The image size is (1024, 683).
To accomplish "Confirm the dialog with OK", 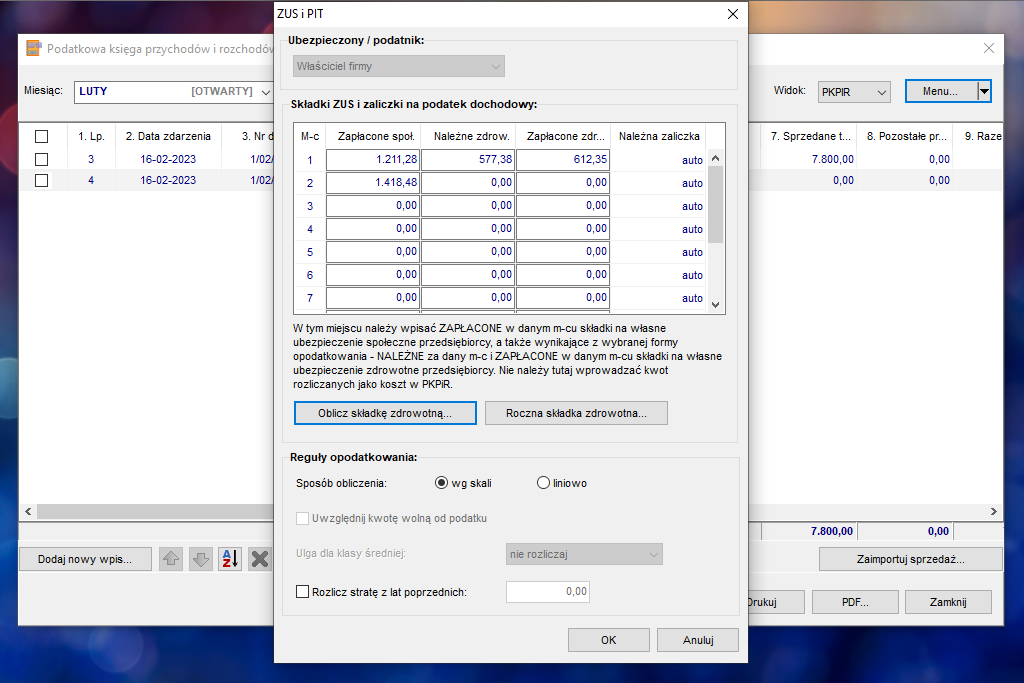I will pos(609,640).
